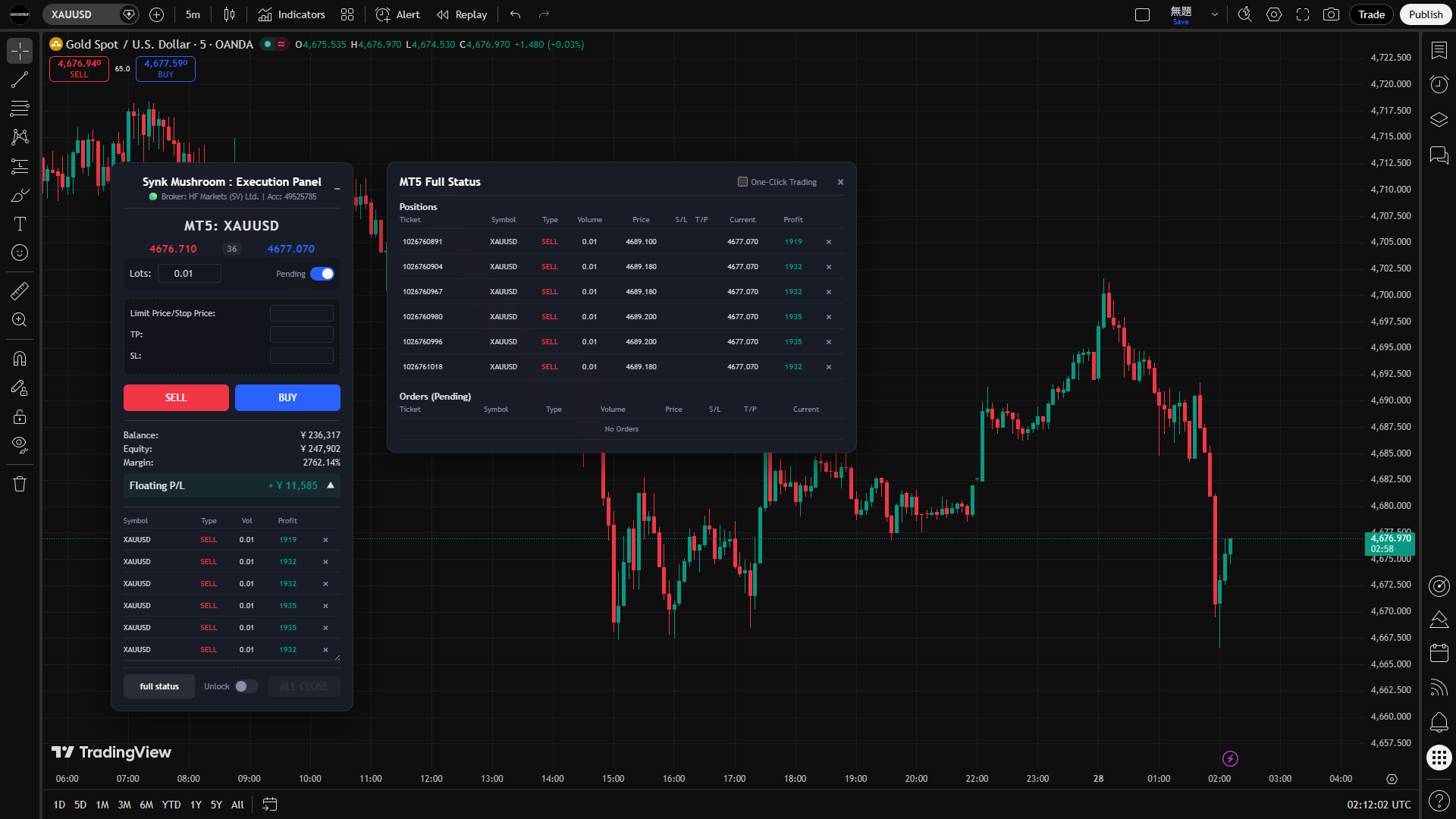Open the Pine editor icon in sidebar
Image resolution: width=1456 pixels, height=819 pixels.
(1439, 620)
